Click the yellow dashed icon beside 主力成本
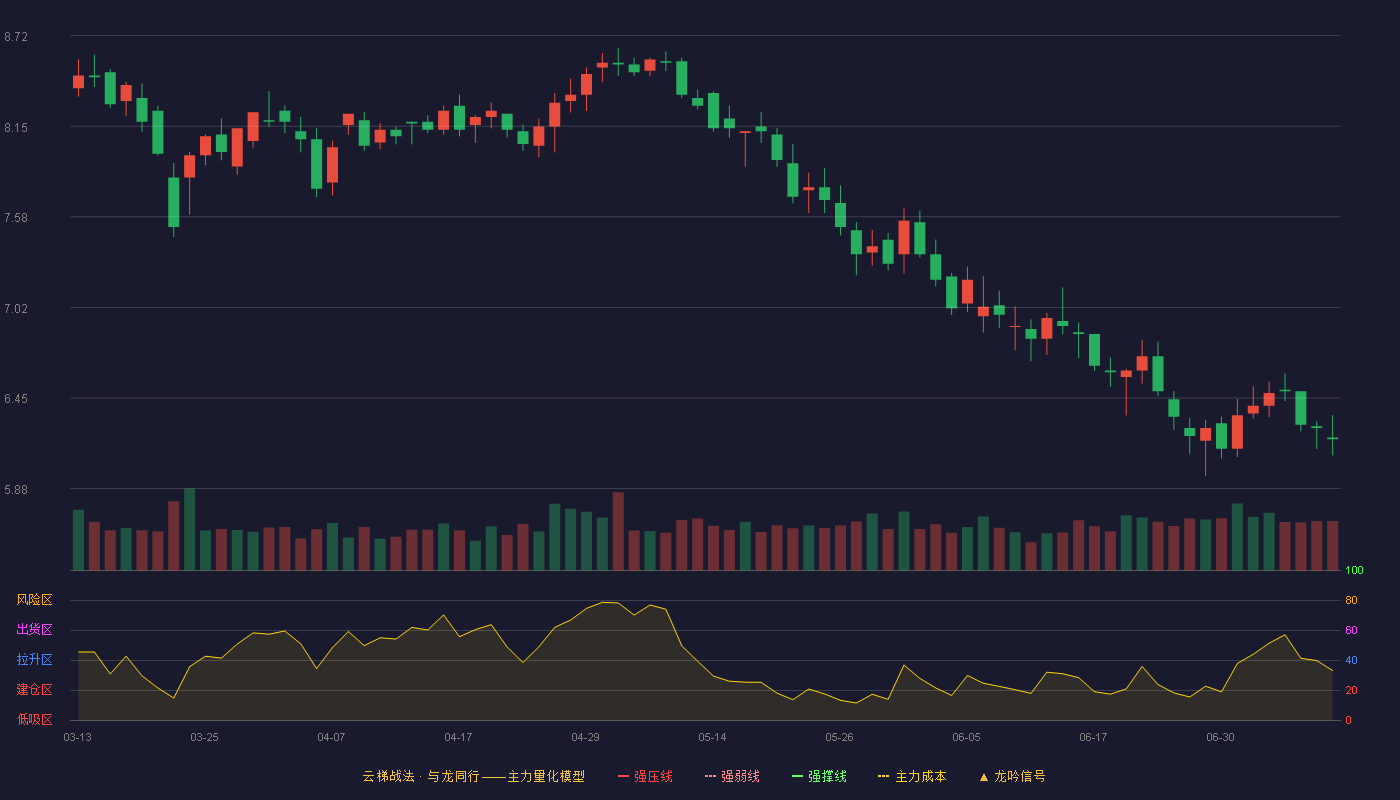This screenshot has width=1400, height=800. [884, 776]
